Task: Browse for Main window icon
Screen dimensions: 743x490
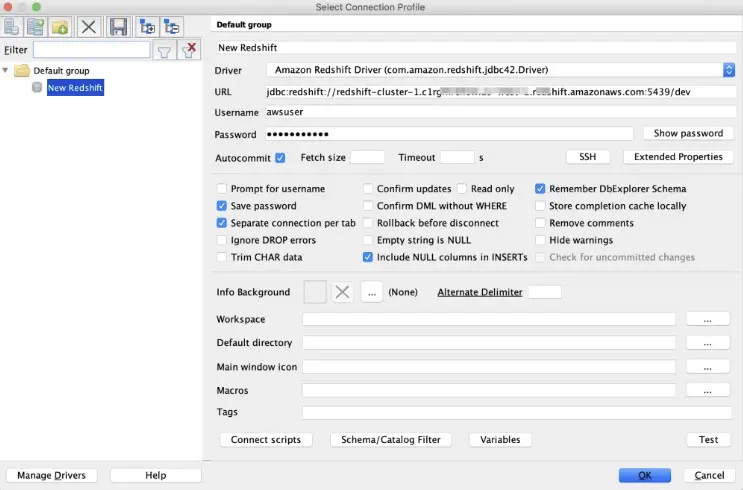Action: [x=707, y=367]
